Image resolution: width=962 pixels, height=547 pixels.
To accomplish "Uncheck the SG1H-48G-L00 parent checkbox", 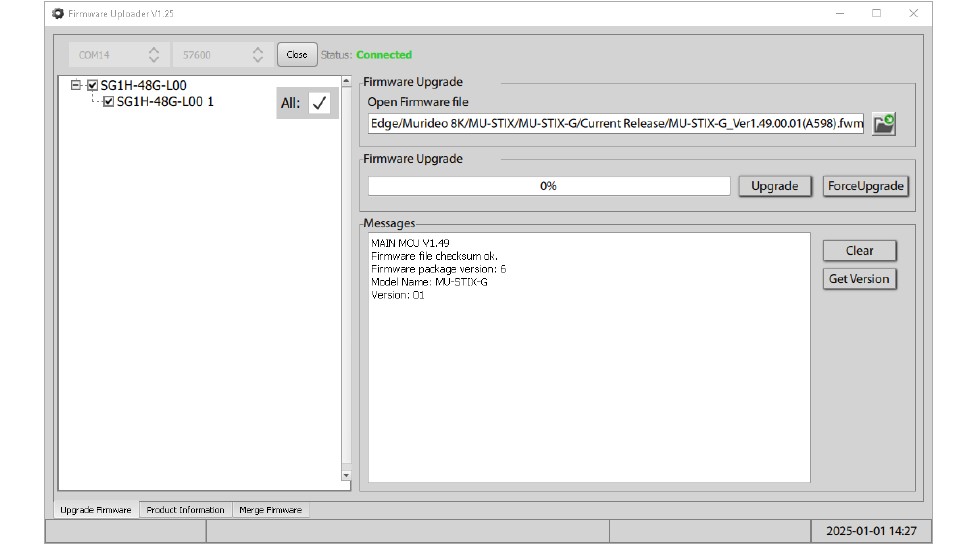I will click(x=93, y=86).
